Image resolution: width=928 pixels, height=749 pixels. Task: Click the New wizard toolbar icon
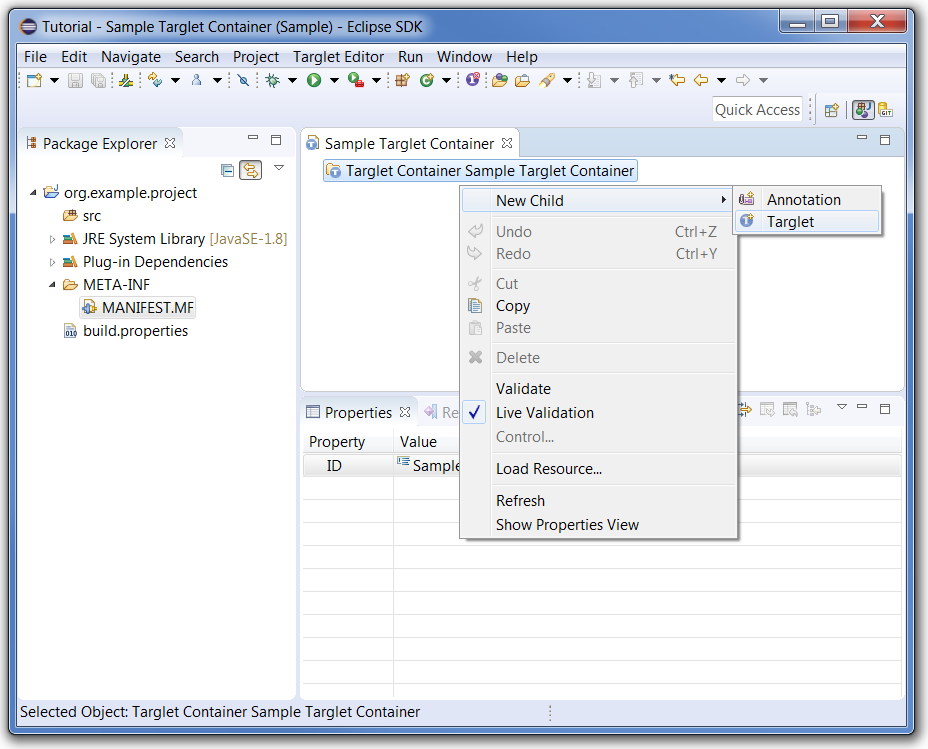tap(34, 80)
